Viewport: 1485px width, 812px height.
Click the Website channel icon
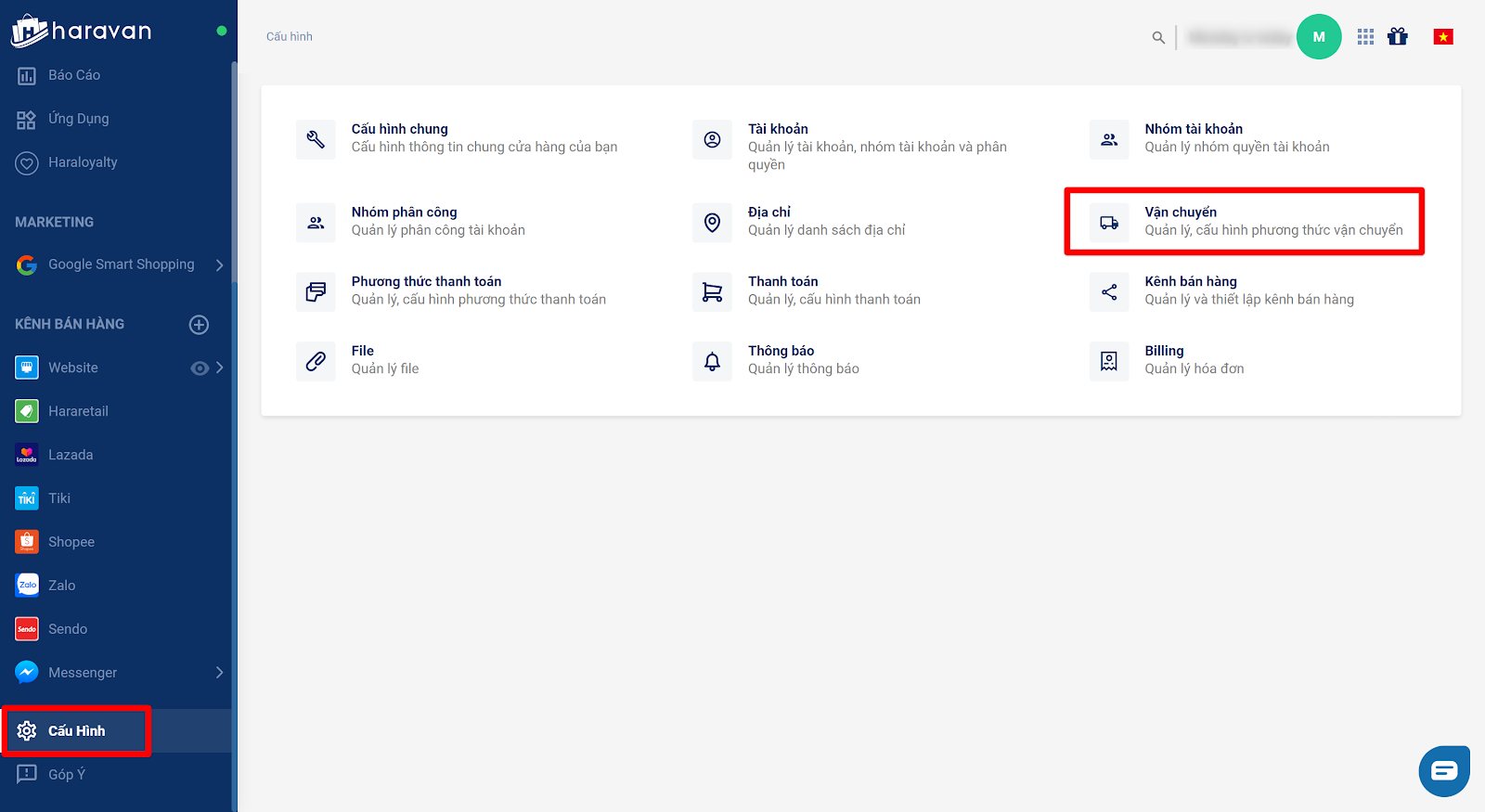(27, 367)
